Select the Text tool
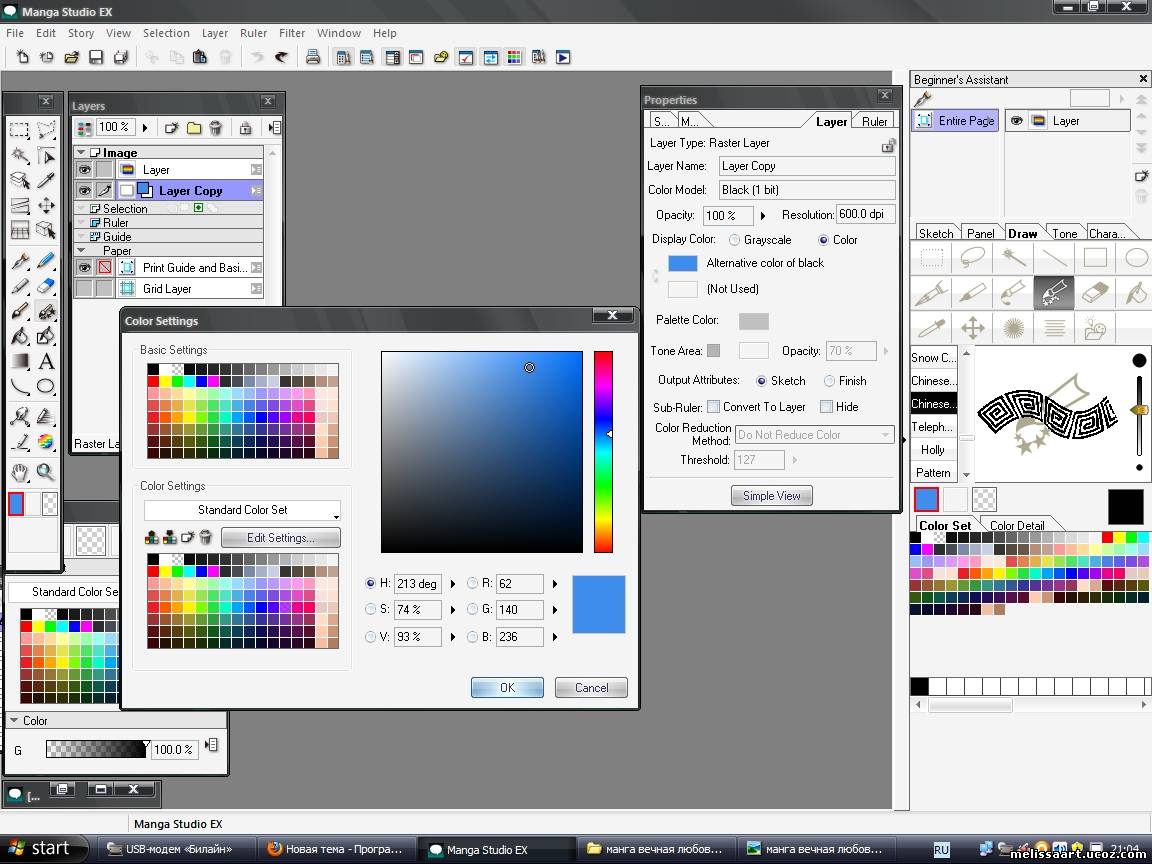 [46, 361]
